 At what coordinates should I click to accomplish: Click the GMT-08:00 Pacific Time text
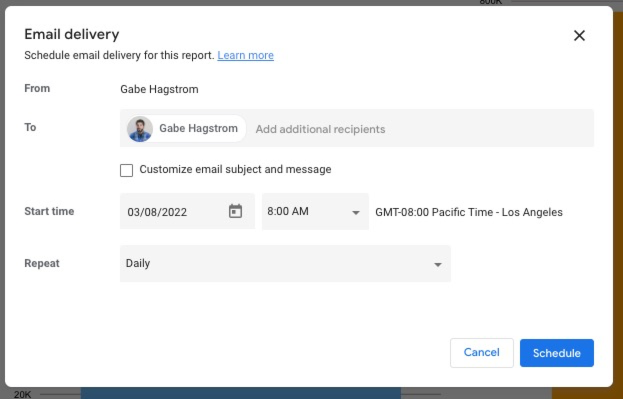coord(469,212)
